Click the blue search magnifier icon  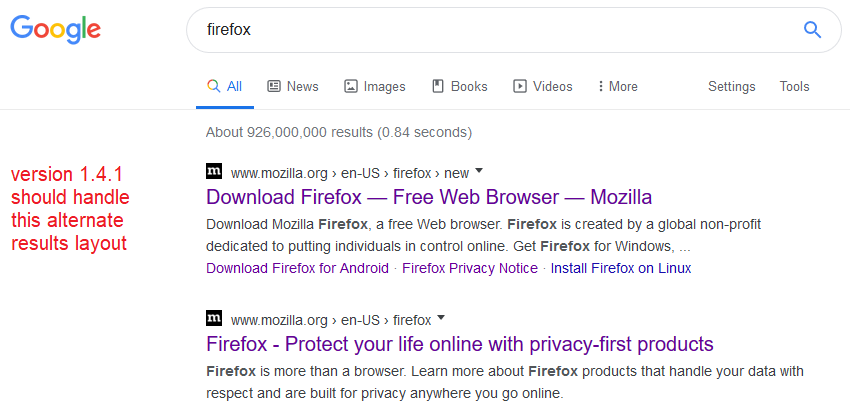click(x=812, y=29)
